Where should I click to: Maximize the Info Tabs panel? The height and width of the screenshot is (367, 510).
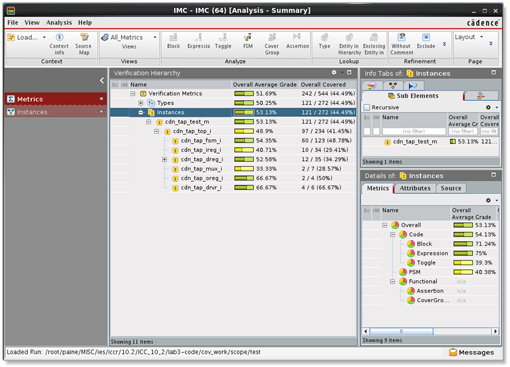(x=494, y=72)
